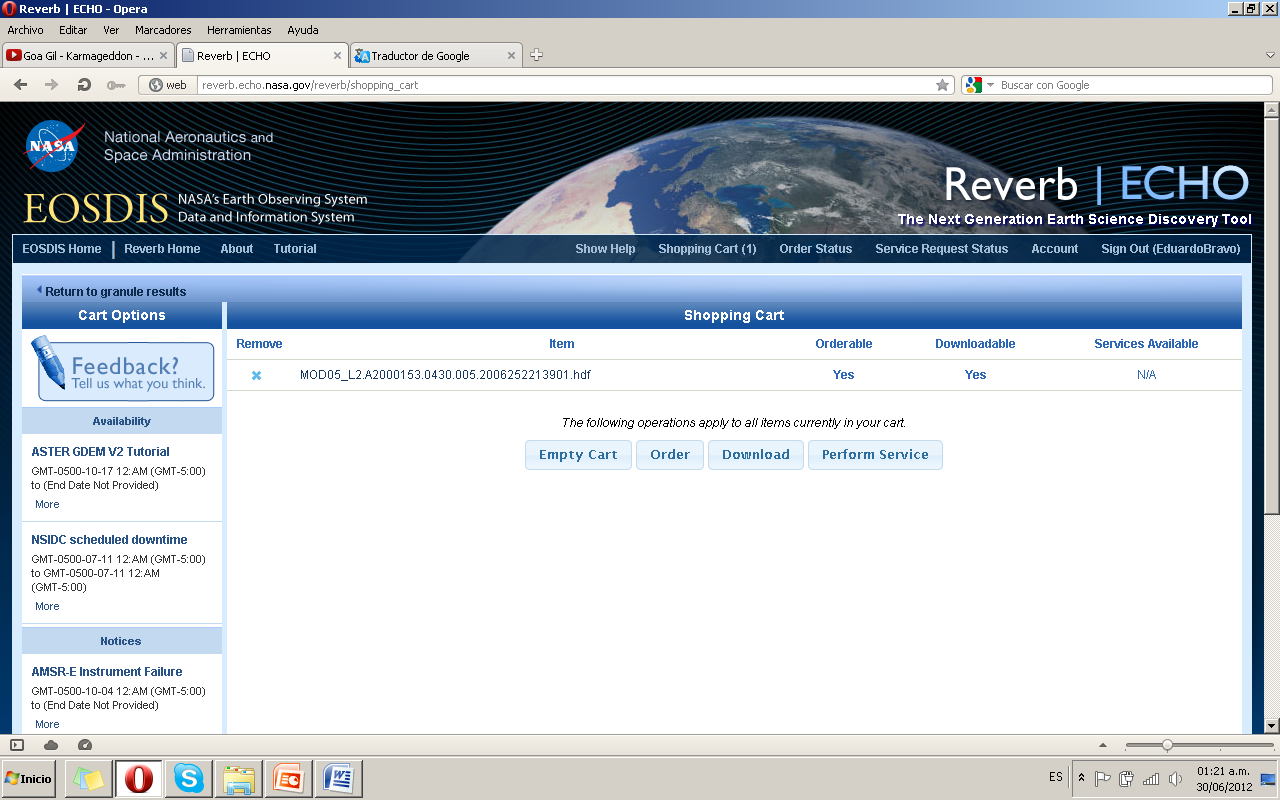The height and width of the screenshot is (800, 1280).
Task: Open Order Status link
Action: pos(816,249)
